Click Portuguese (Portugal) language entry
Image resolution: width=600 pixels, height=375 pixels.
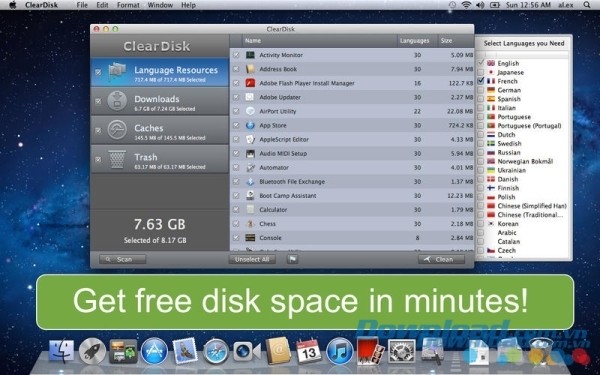(x=529, y=126)
